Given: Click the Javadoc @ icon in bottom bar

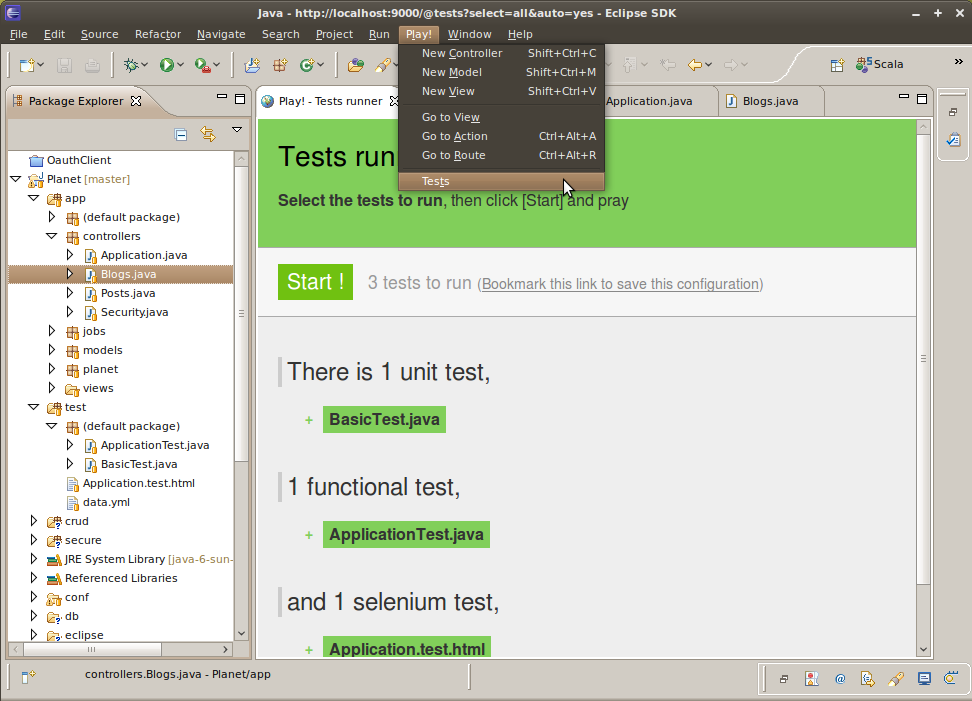Looking at the screenshot, I should point(840,678).
